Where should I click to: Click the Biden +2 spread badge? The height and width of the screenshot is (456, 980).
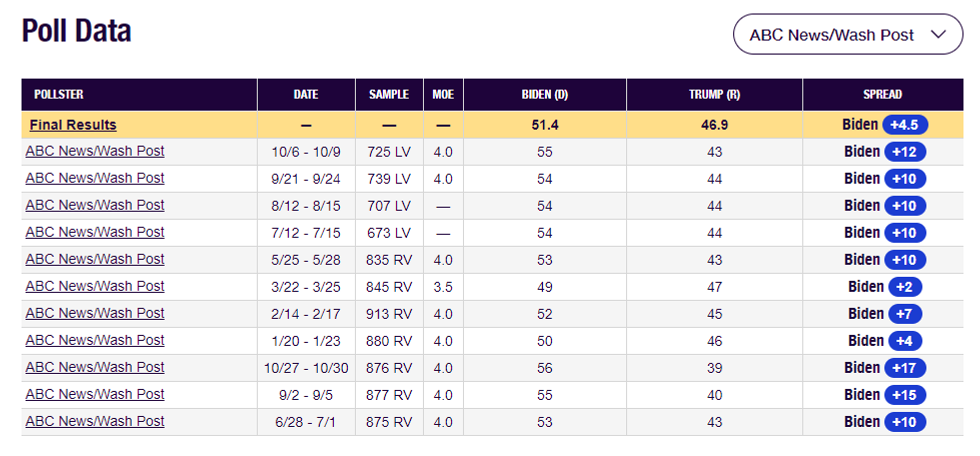pos(905,286)
